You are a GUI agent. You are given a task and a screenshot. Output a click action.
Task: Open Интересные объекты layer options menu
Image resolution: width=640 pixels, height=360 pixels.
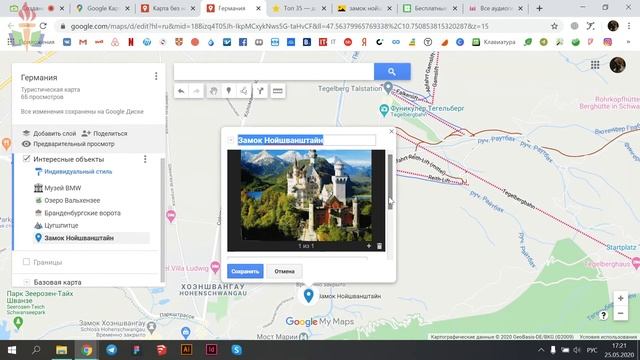[x=145, y=159]
